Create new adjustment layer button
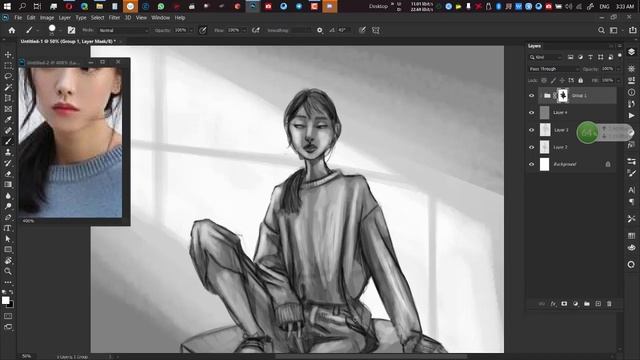The height and width of the screenshot is (360, 640). 576,304
